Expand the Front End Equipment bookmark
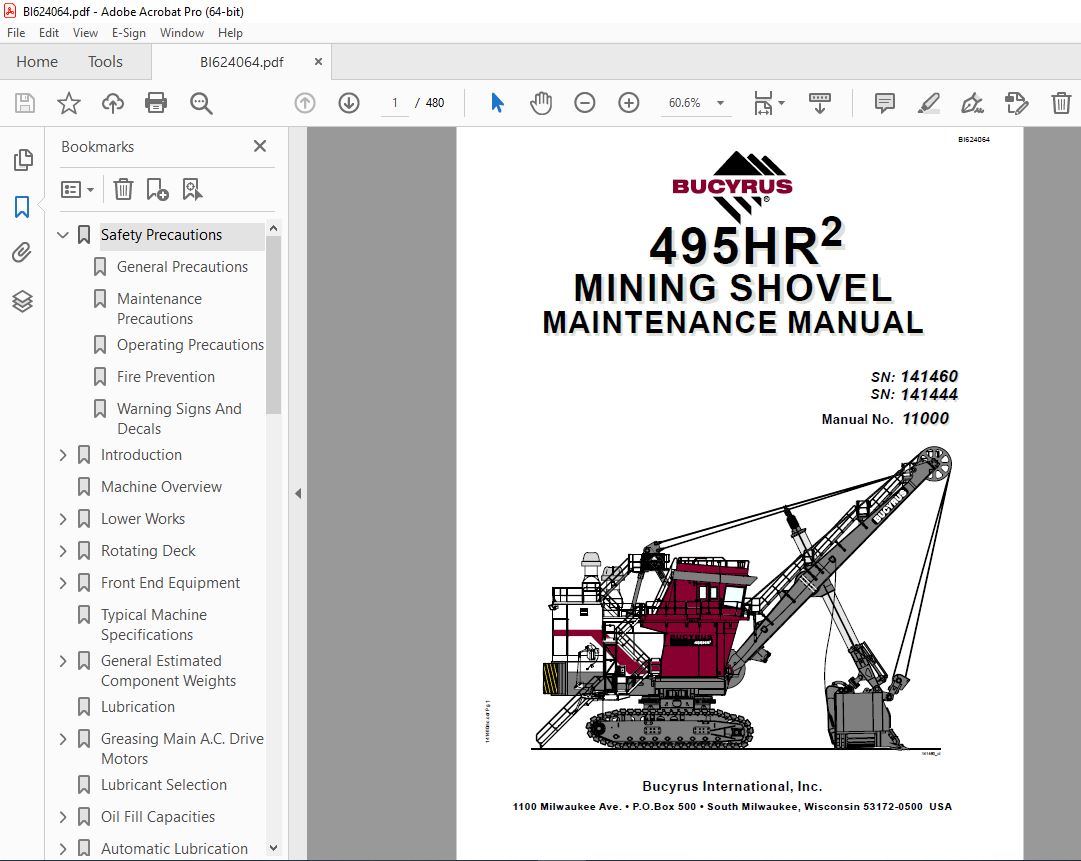This screenshot has height=861, width=1081. pyautogui.click(x=63, y=583)
